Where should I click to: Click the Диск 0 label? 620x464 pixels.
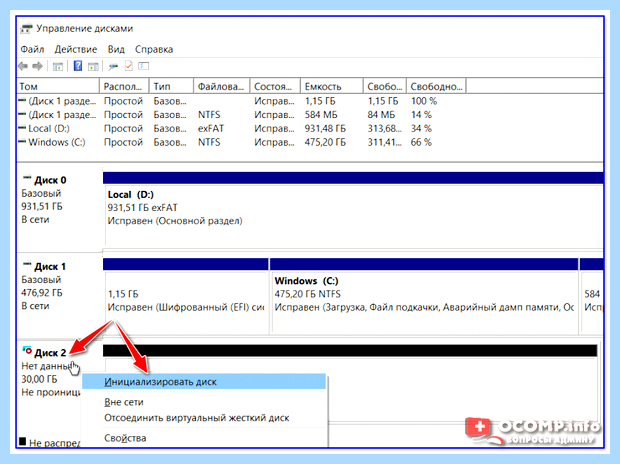click(50, 180)
